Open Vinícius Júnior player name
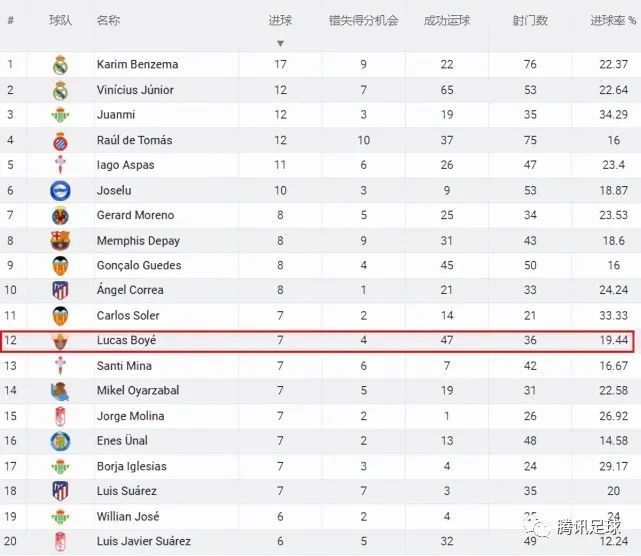Image resolution: width=641 pixels, height=556 pixels. 135,90
